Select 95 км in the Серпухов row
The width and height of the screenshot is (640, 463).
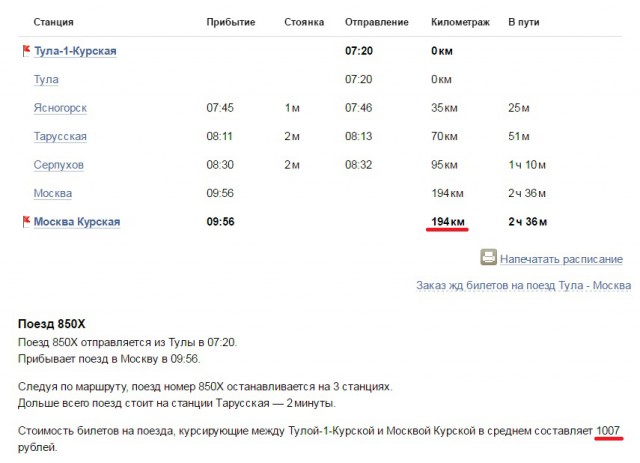tap(444, 165)
